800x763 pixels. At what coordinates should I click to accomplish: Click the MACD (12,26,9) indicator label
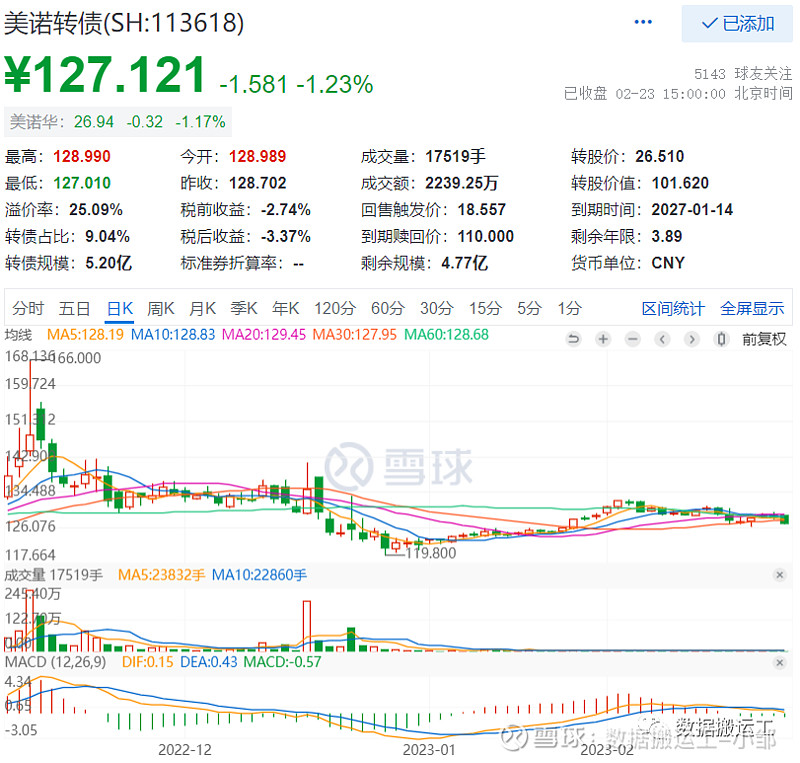coord(56,662)
